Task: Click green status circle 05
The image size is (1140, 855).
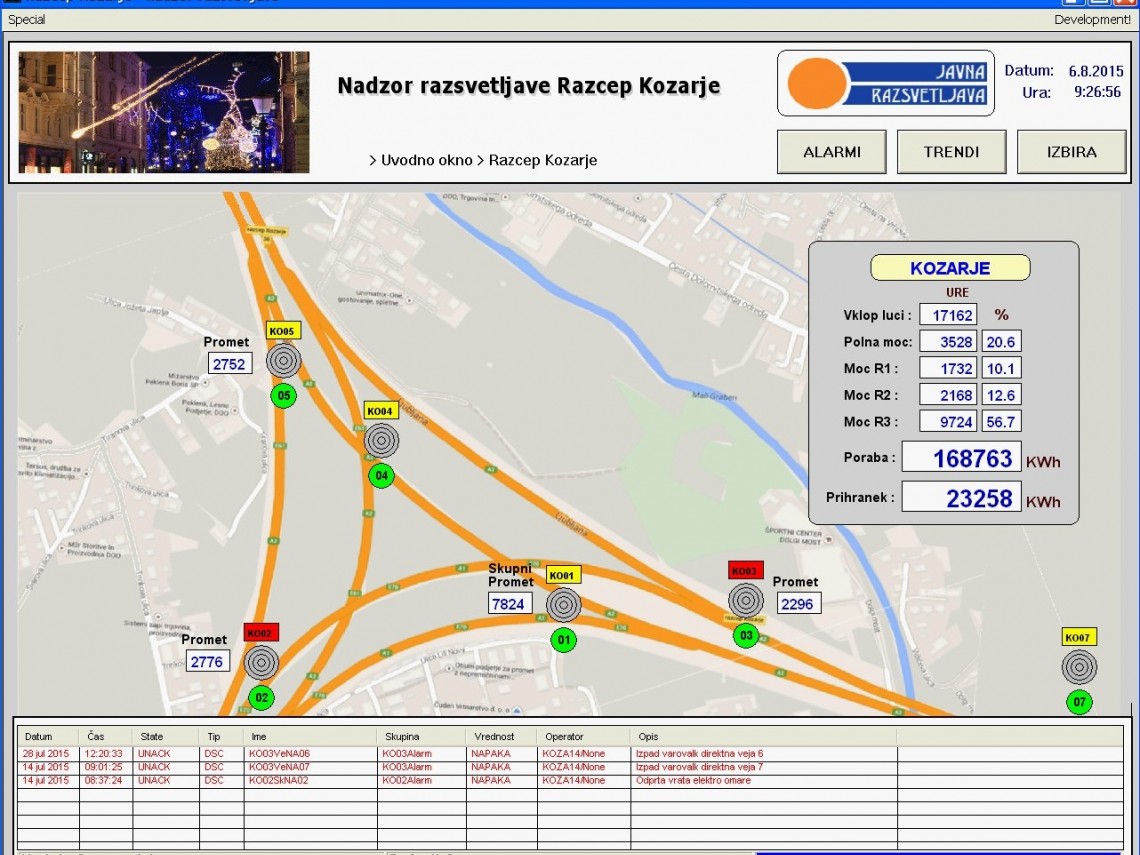Action: (x=284, y=396)
